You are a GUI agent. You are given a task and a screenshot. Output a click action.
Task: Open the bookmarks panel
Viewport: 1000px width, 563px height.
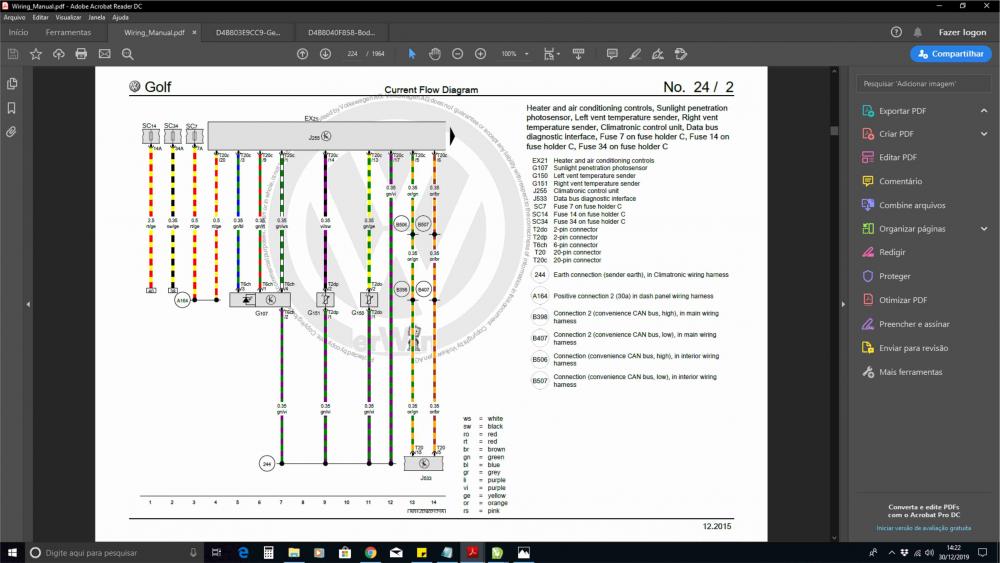click(11, 108)
